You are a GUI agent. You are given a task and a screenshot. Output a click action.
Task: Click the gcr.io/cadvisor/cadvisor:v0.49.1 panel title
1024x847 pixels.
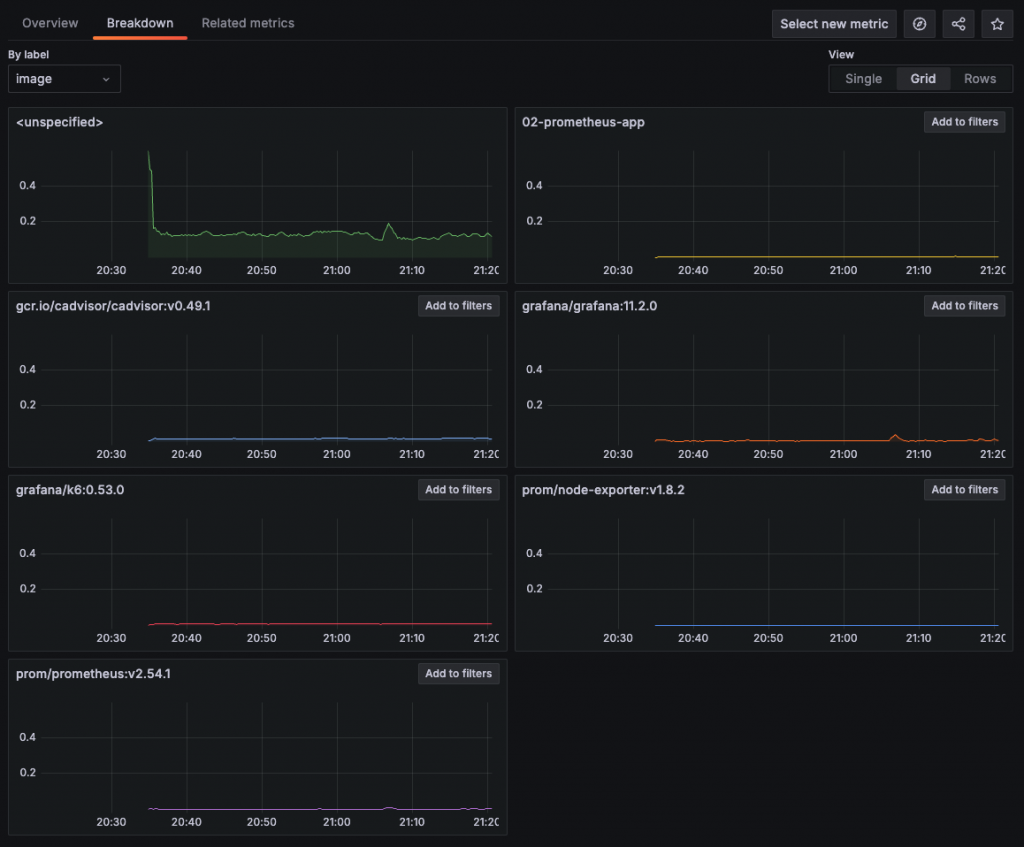pyautogui.click(x=113, y=306)
